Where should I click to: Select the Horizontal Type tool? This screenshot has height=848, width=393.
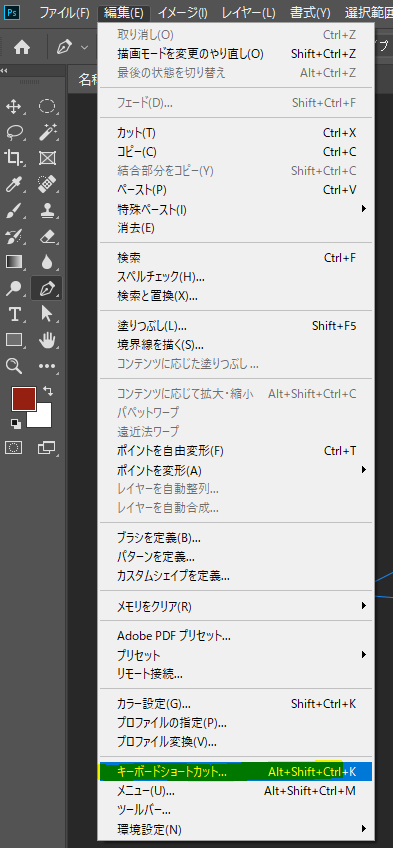[x=14, y=314]
